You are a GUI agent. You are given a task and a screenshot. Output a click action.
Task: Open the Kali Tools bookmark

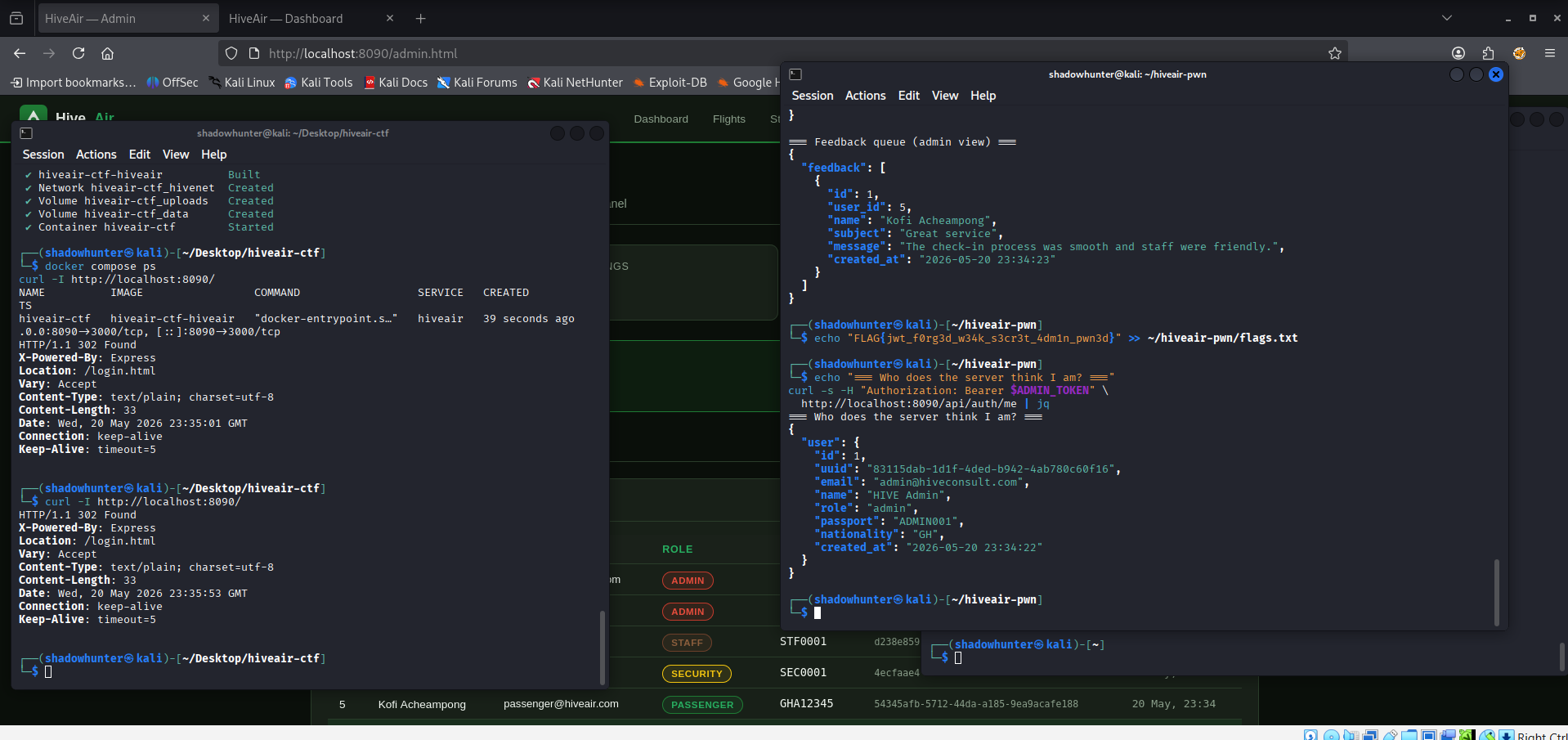point(319,83)
